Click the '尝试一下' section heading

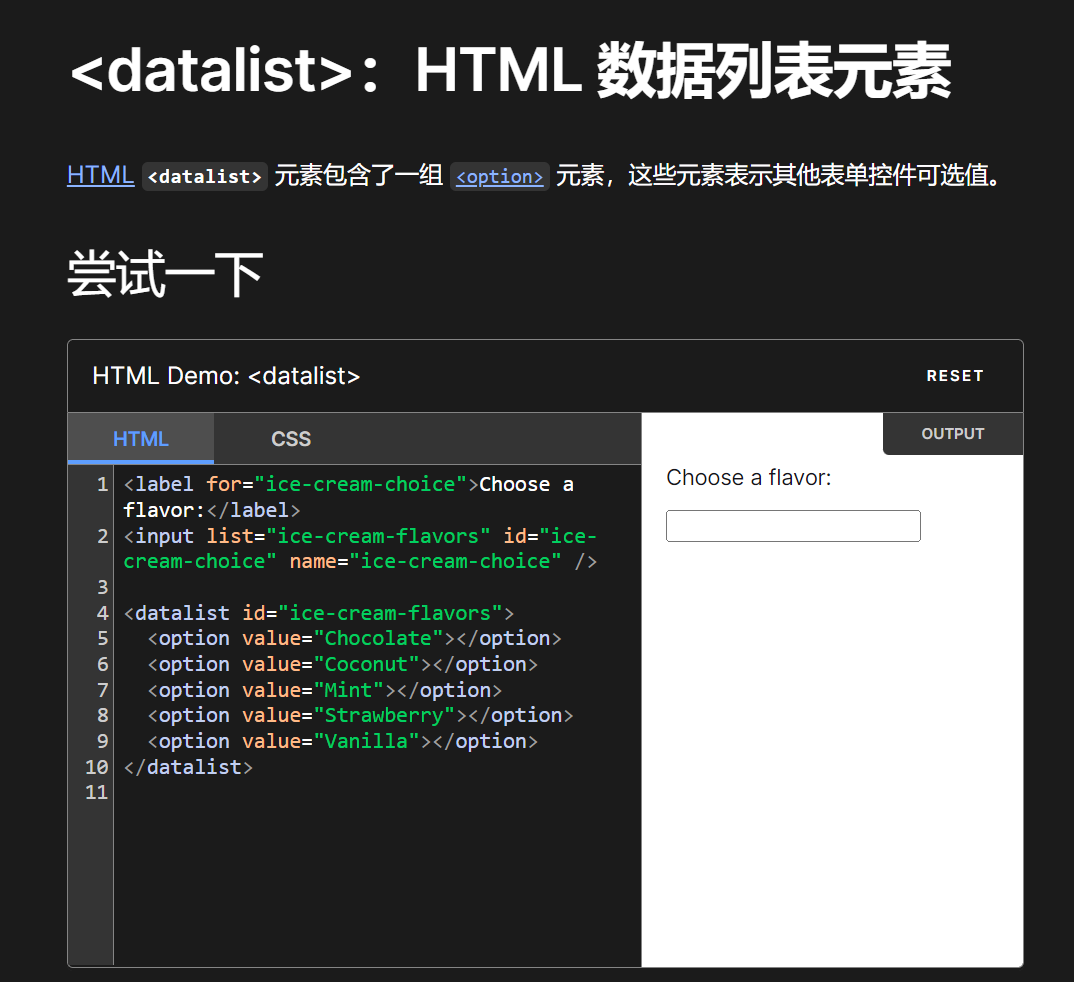pos(165,274)
